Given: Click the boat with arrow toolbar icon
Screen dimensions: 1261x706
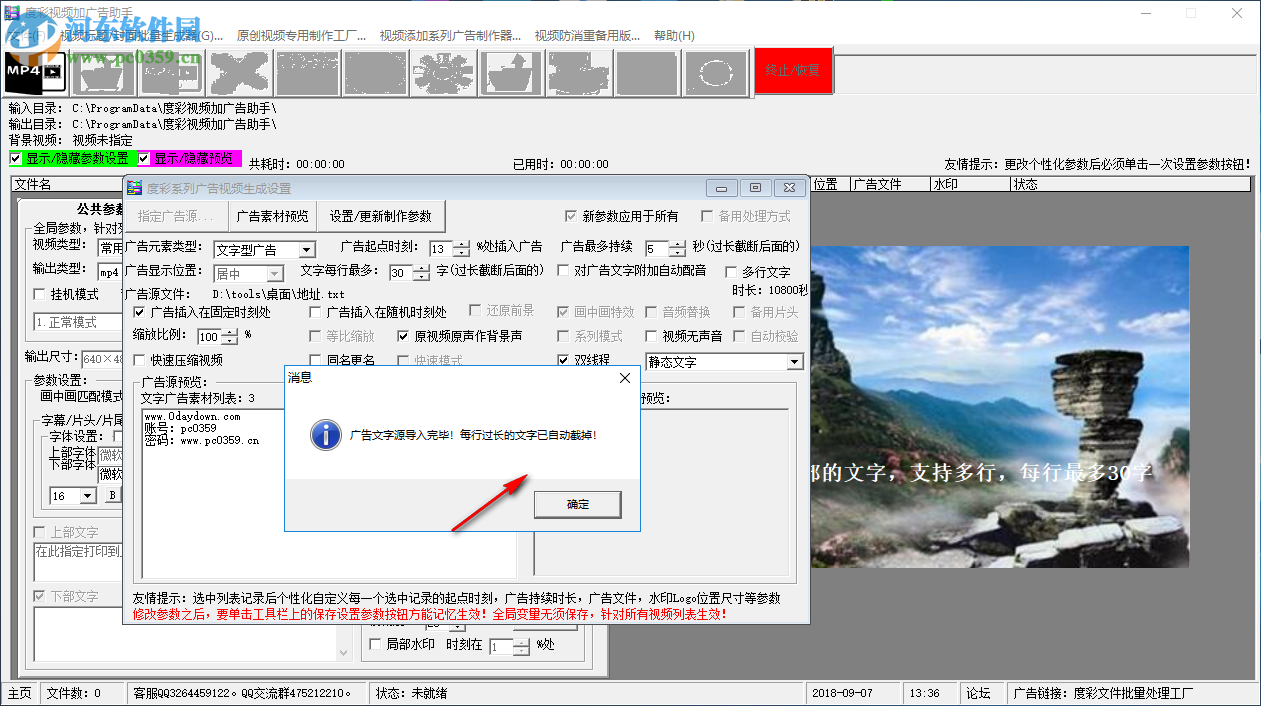Looking at the screenshot, I should click(511, 70).
